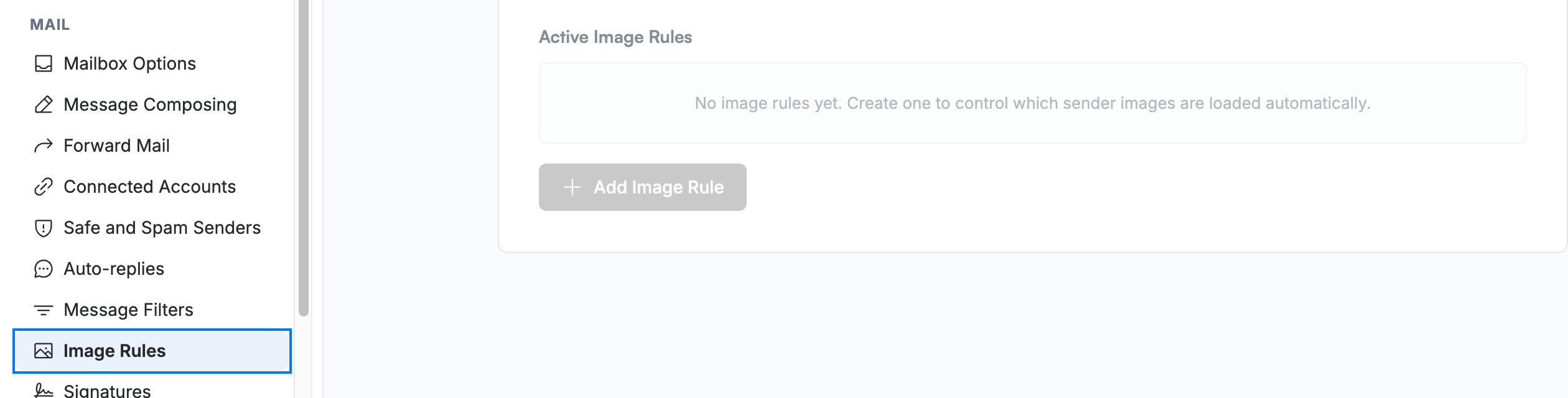Click the plus icon on Add Image Rule

572,187
